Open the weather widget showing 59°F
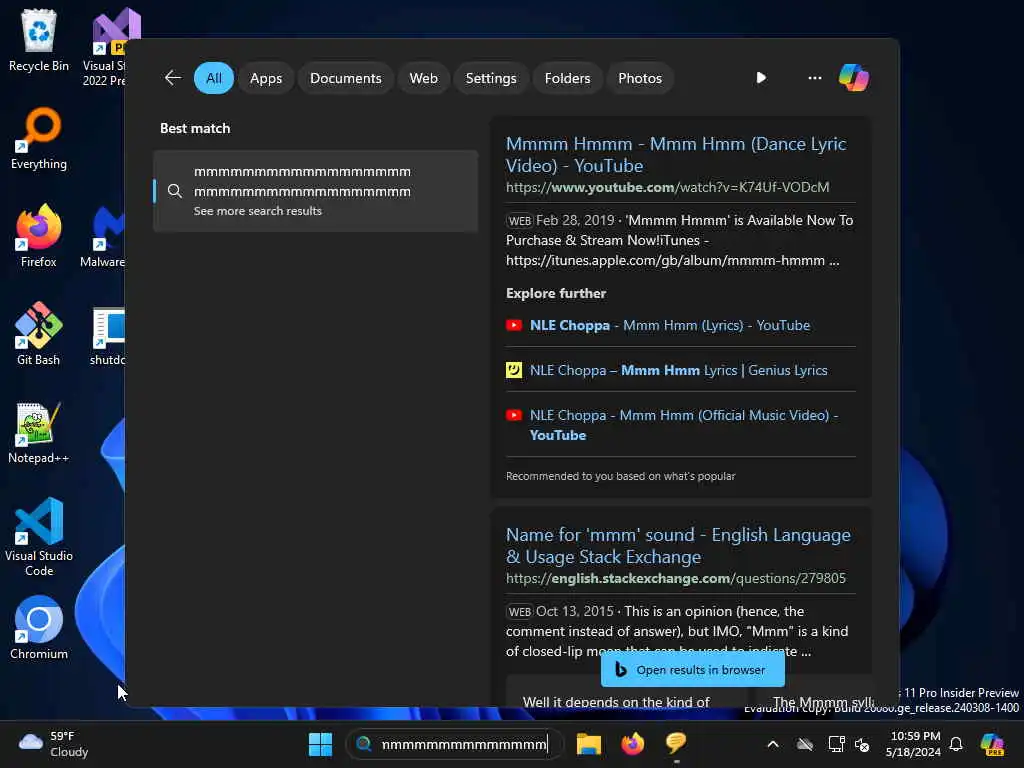 (x=54, y=744)
